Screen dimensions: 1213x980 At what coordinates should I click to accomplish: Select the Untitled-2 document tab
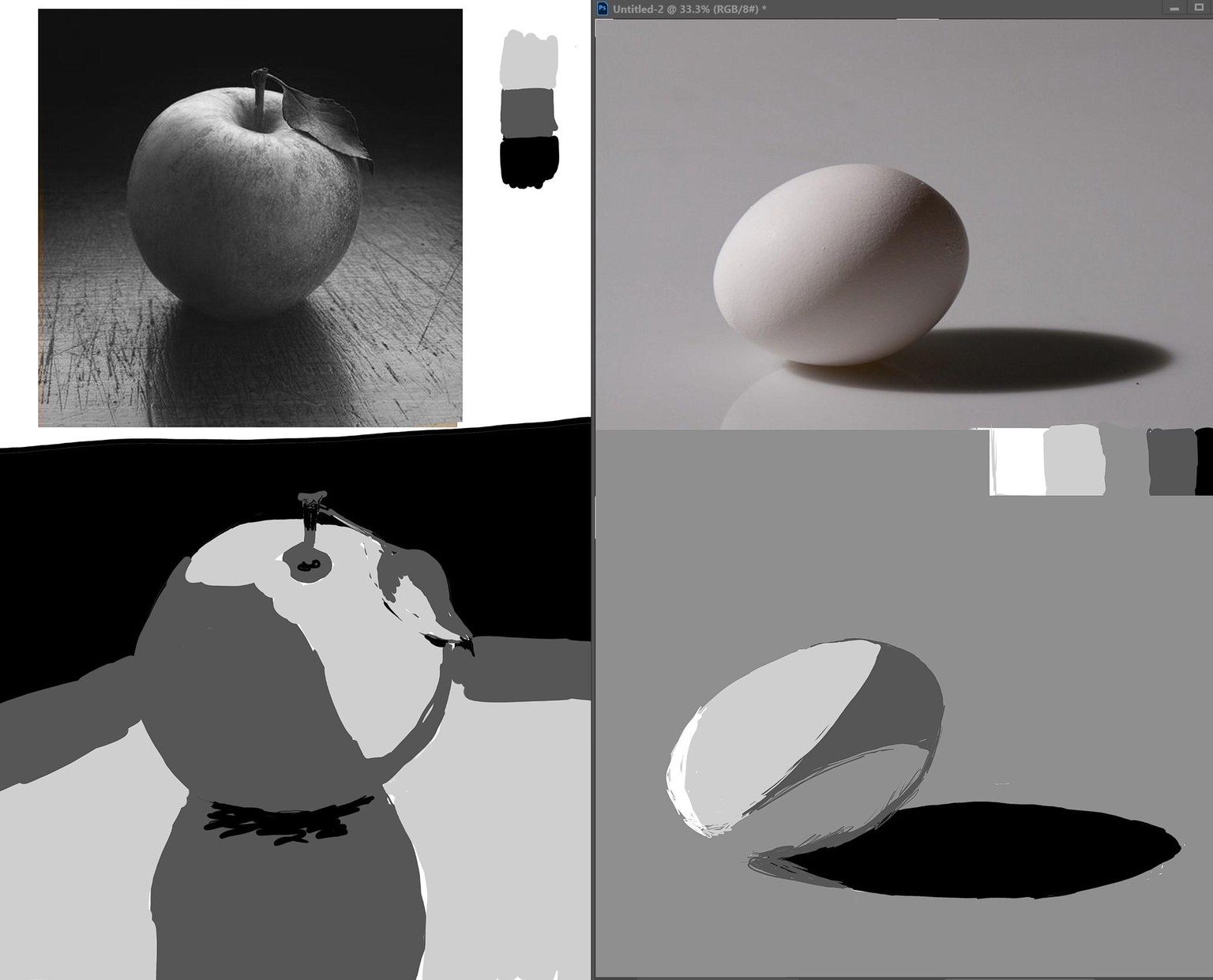689,9
